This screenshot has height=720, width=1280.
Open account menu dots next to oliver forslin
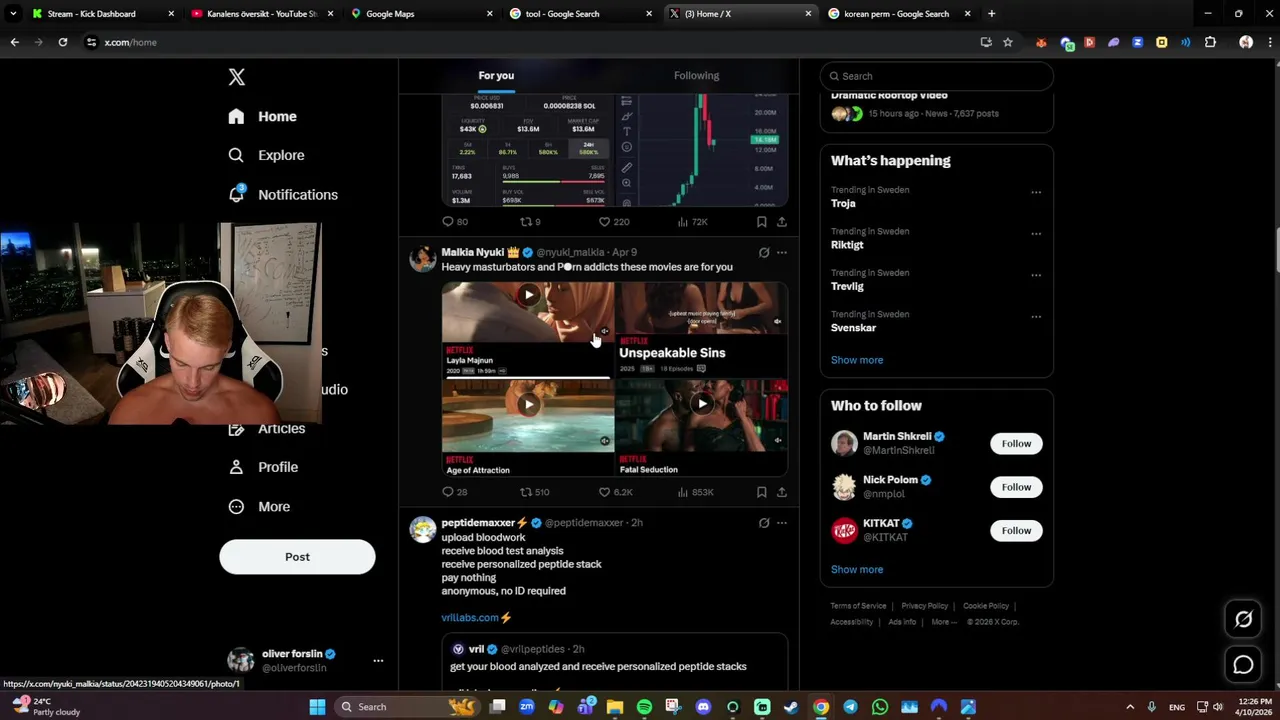(378, 661)
